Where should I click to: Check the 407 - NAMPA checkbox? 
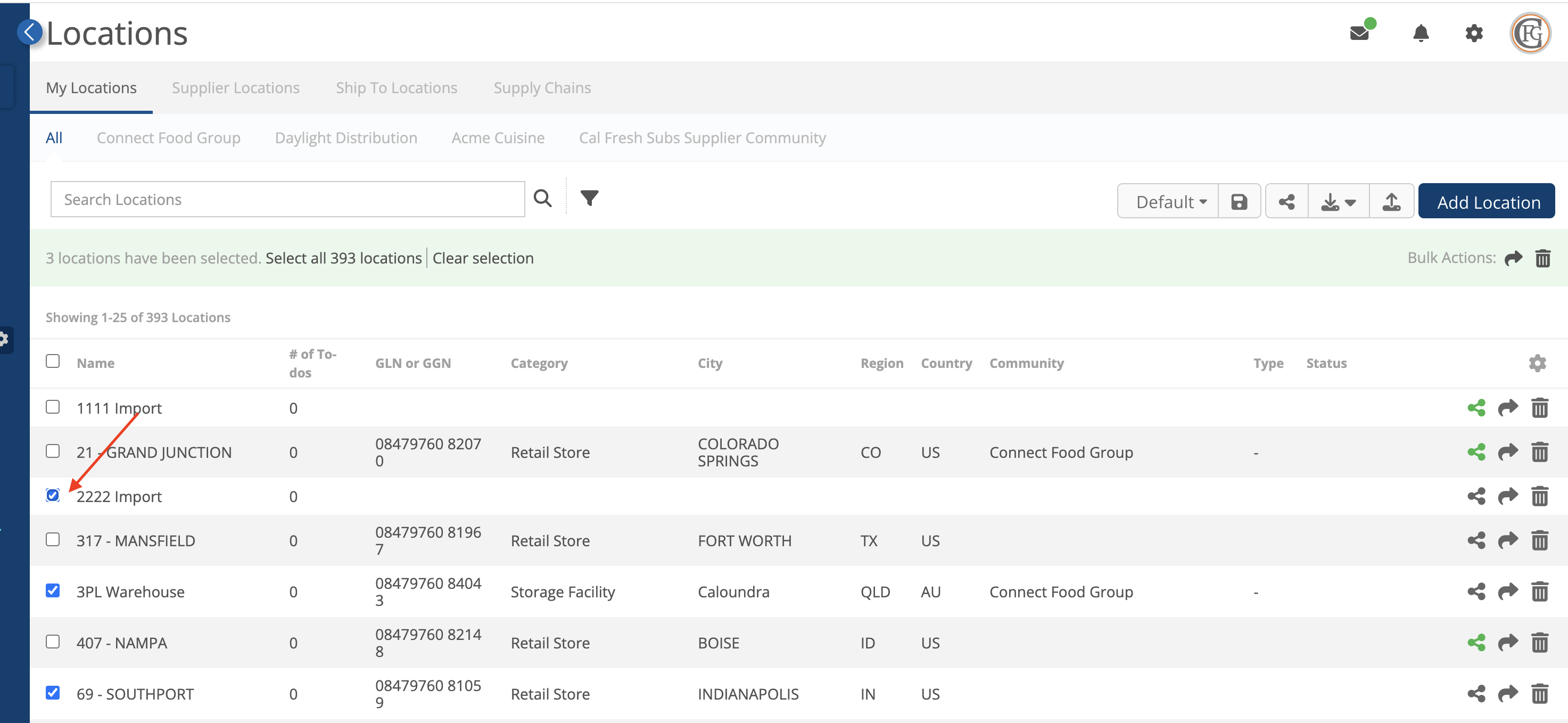click(53, 642)
